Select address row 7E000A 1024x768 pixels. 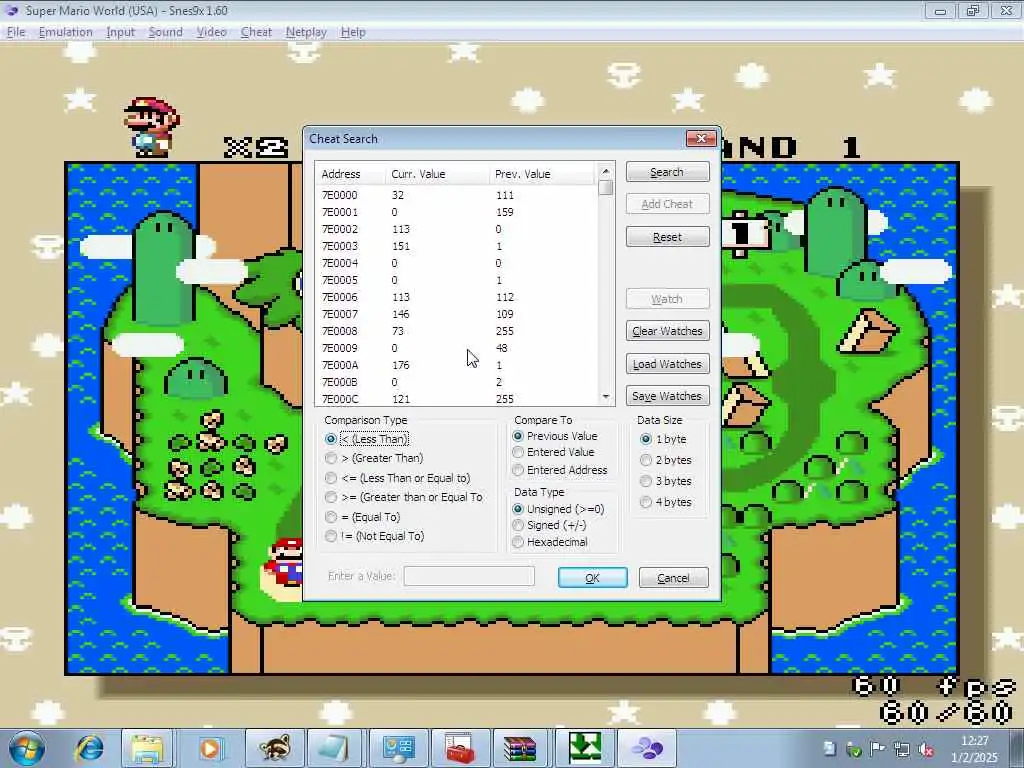pos(456,365)
